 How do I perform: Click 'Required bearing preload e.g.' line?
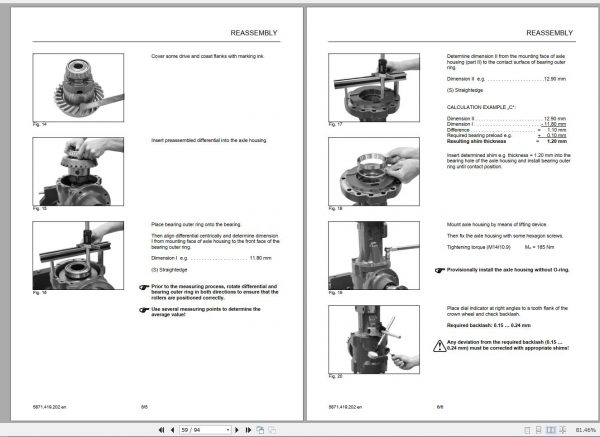[507, 135]
